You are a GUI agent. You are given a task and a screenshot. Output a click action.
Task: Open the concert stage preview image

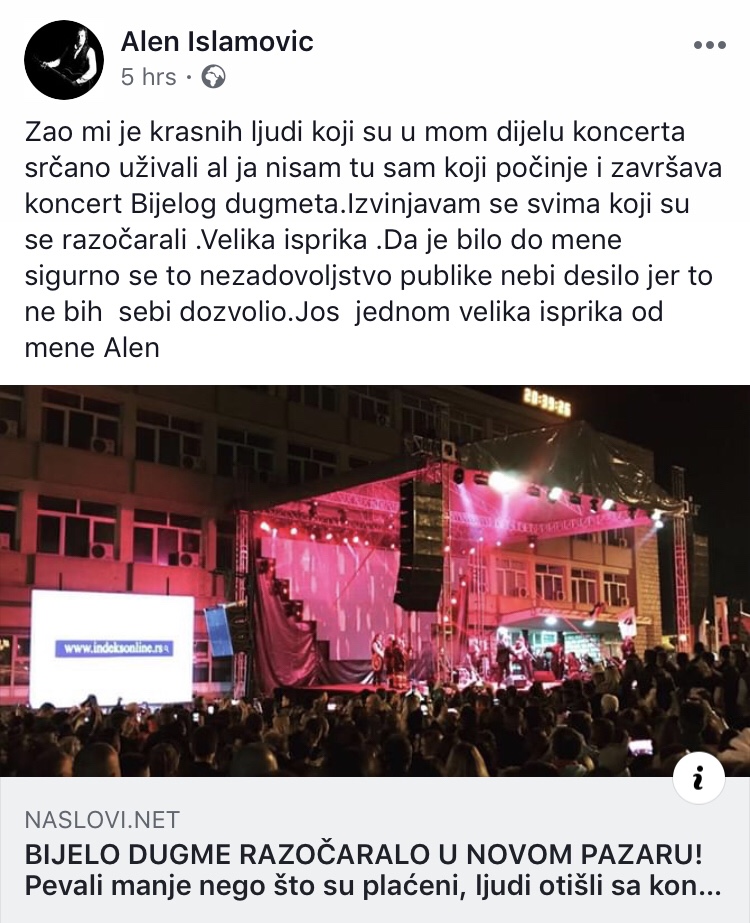[x=375, y=581]
